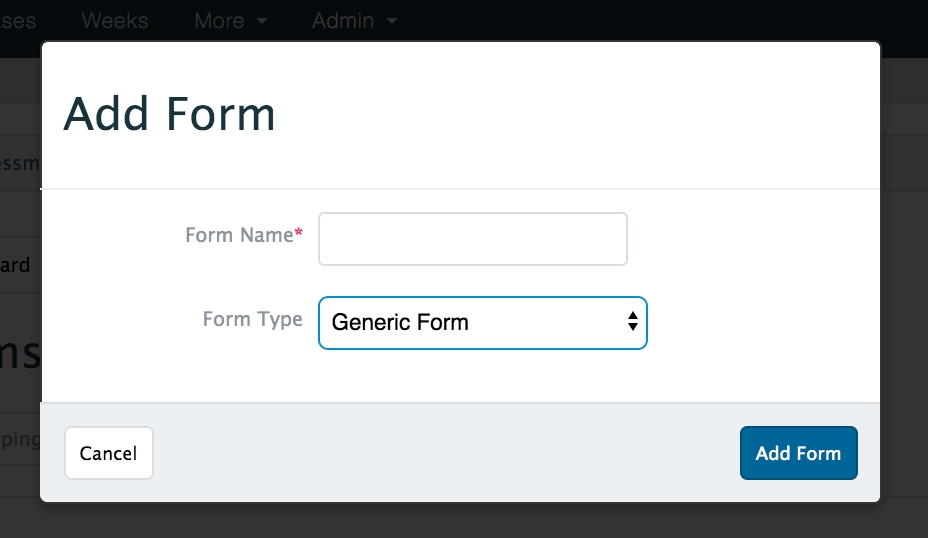Submit with the blue Add Form button
928x538 pixels.
tap(798, 453)
